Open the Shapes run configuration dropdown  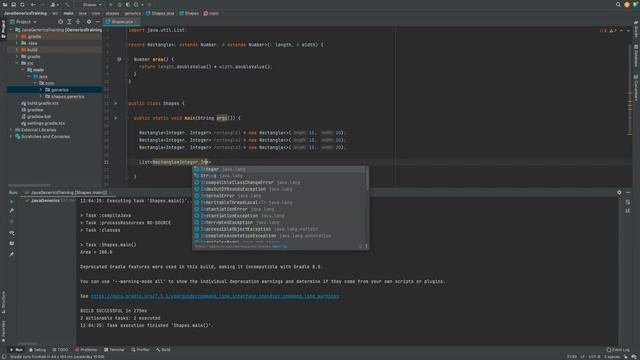point(91,4)
